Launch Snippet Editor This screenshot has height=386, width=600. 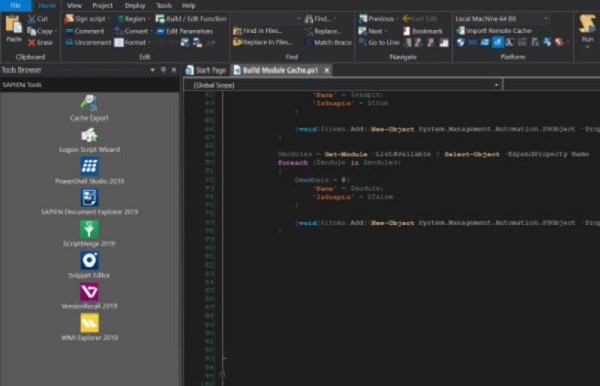[89, 265]
